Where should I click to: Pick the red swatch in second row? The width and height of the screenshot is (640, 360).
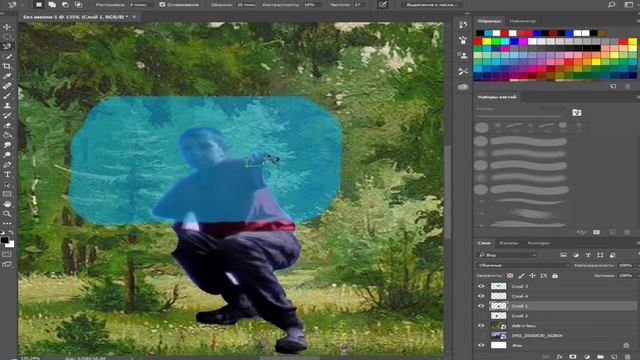coord(478,41)
